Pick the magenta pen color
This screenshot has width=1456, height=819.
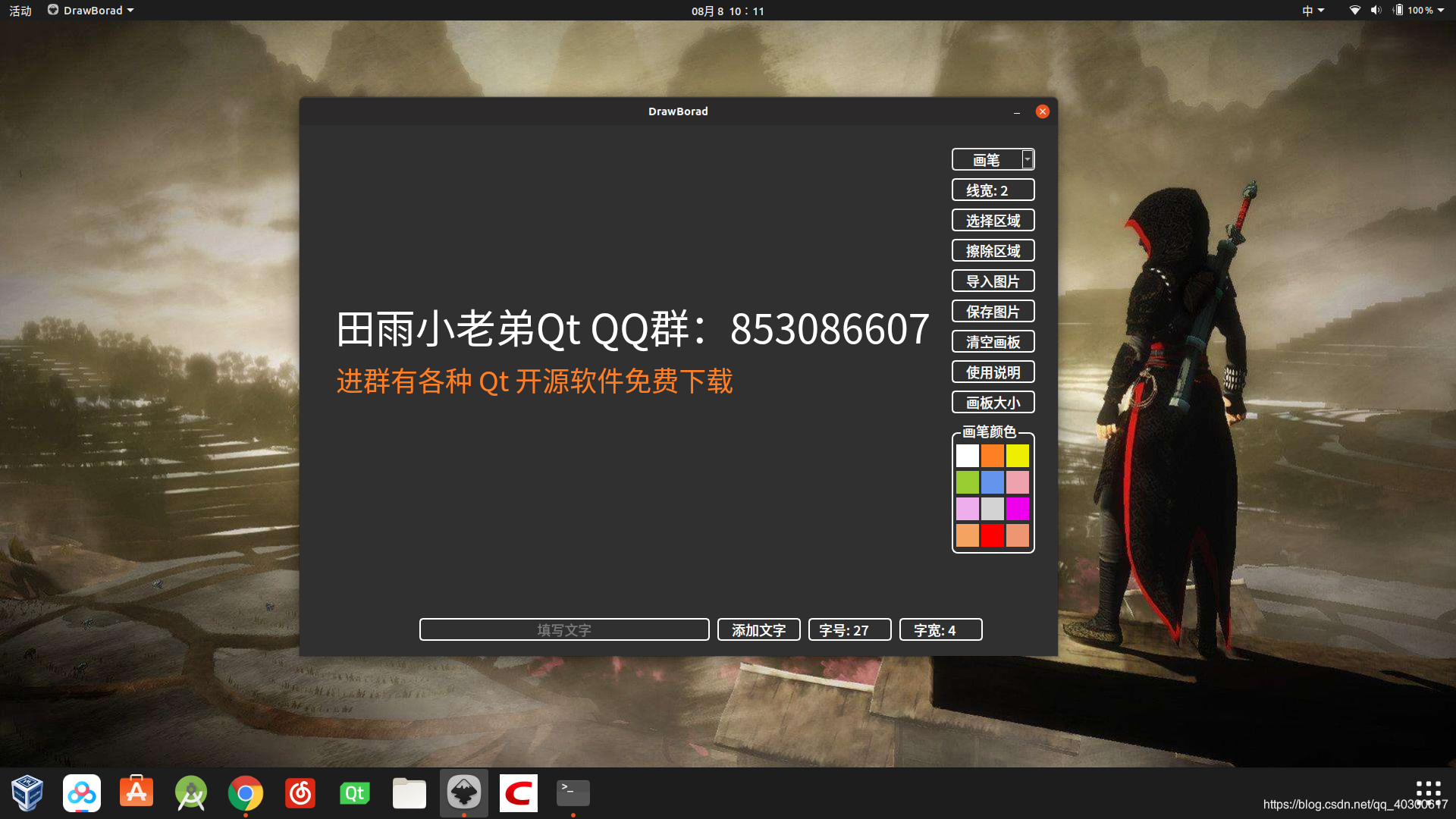[x=1017, y=508]
